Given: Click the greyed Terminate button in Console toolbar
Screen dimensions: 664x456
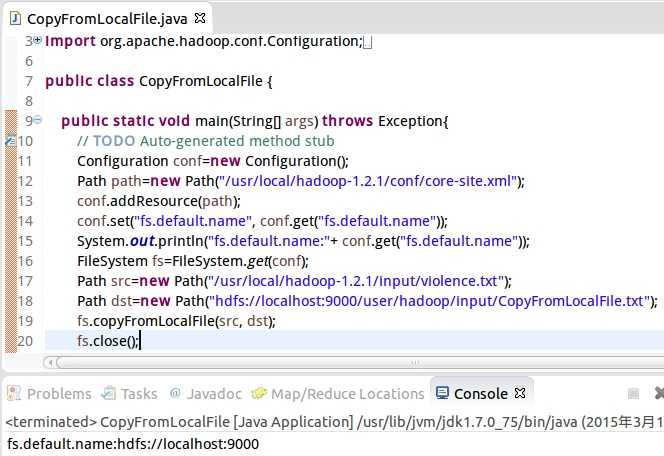Looking at the screenshot, I should [x=633, y=394].
